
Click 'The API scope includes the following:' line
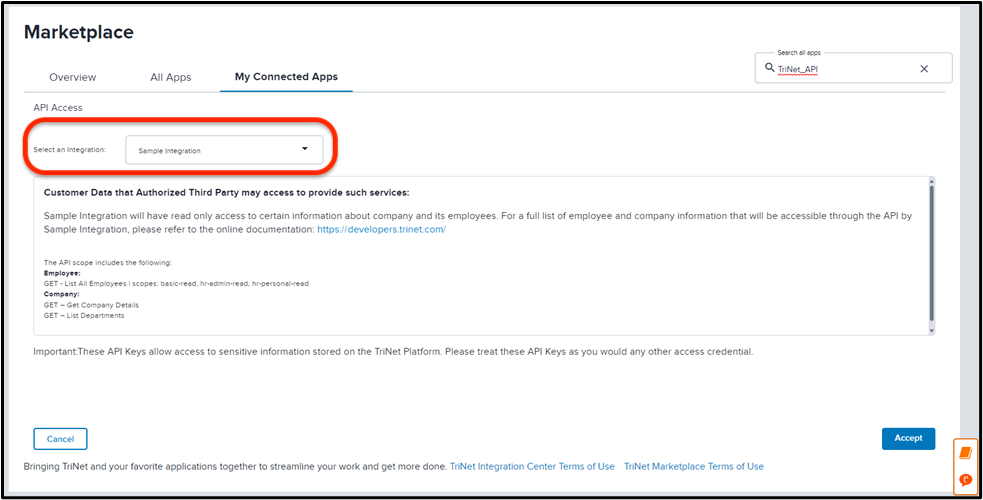(x=107, y=263)
